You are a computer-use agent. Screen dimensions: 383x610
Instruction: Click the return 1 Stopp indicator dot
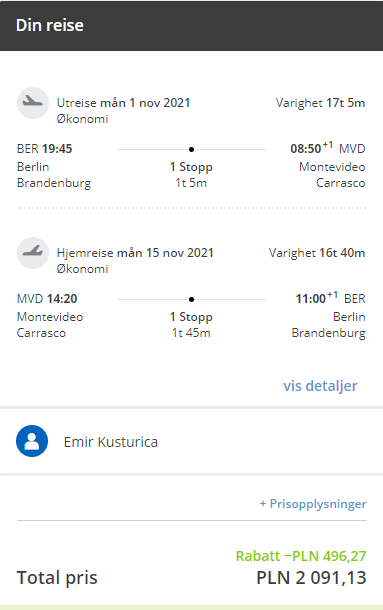tap(191, 299)
